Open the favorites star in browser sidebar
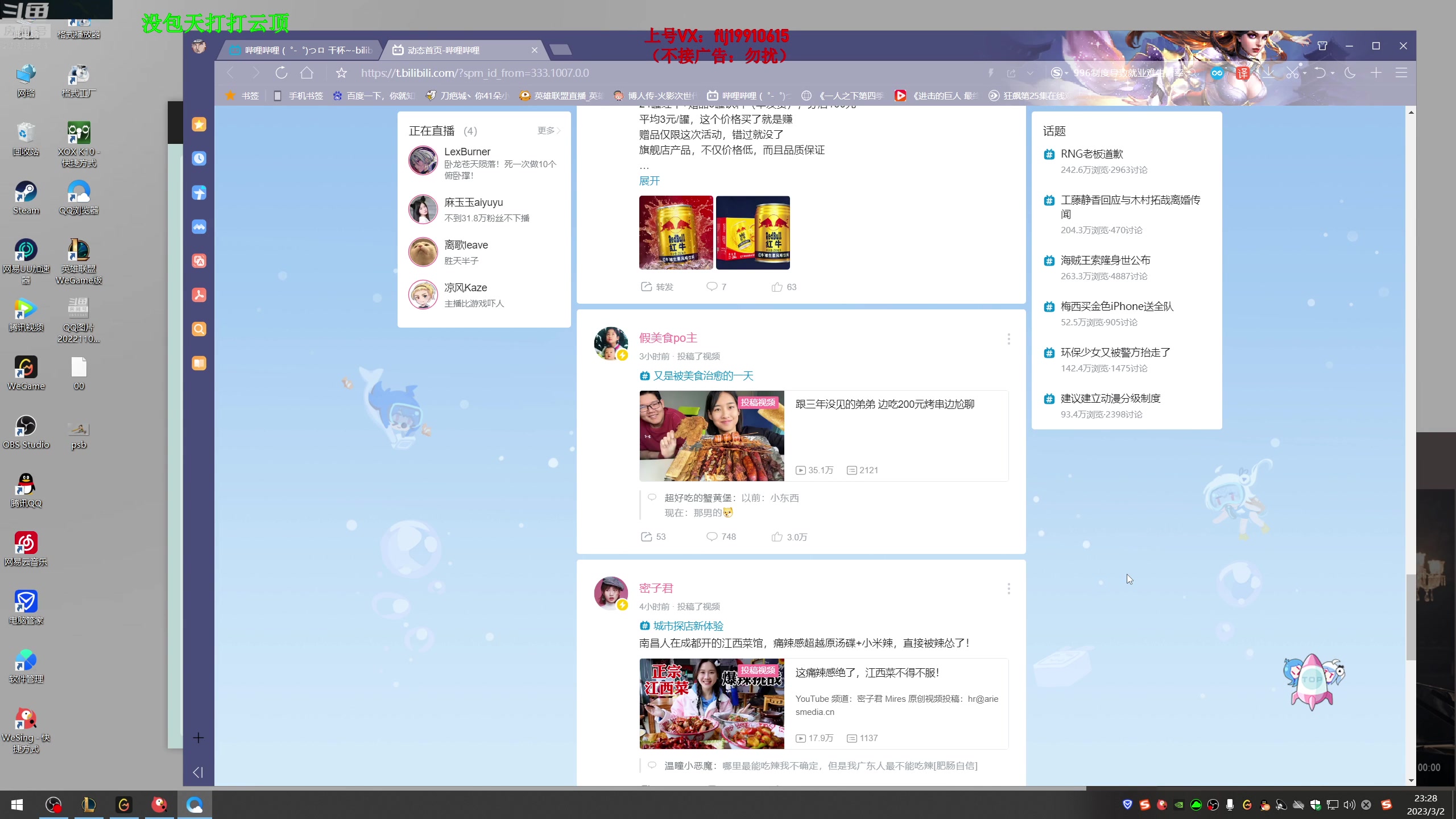Viewport: 1456px width, 819px height. click(198, 125)
